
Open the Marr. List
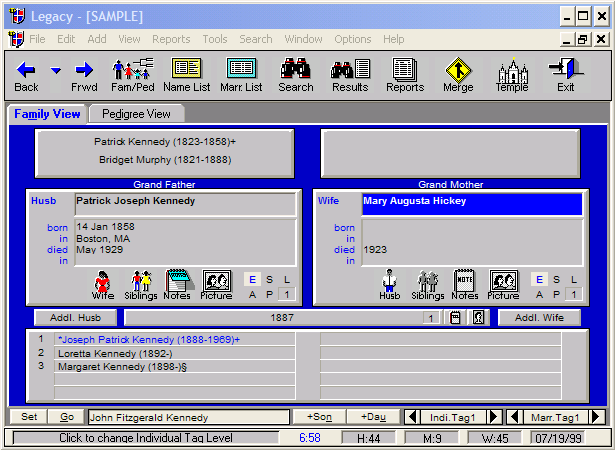[241, 75]
